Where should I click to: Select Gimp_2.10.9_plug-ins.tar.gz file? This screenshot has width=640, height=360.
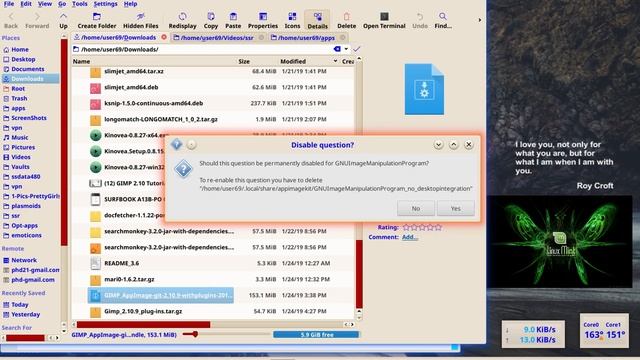click(x=143, y=311)
